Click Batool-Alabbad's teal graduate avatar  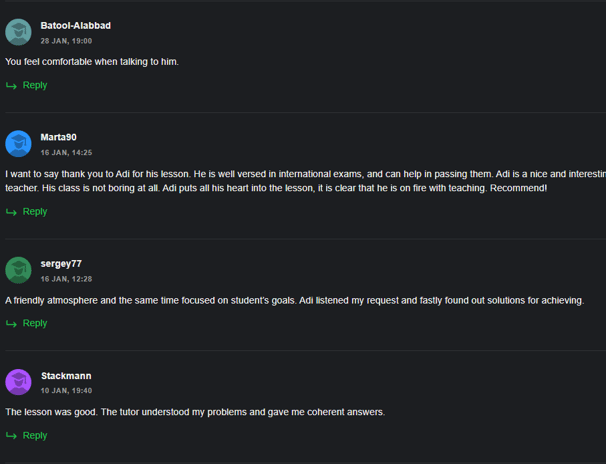[18, 32]
